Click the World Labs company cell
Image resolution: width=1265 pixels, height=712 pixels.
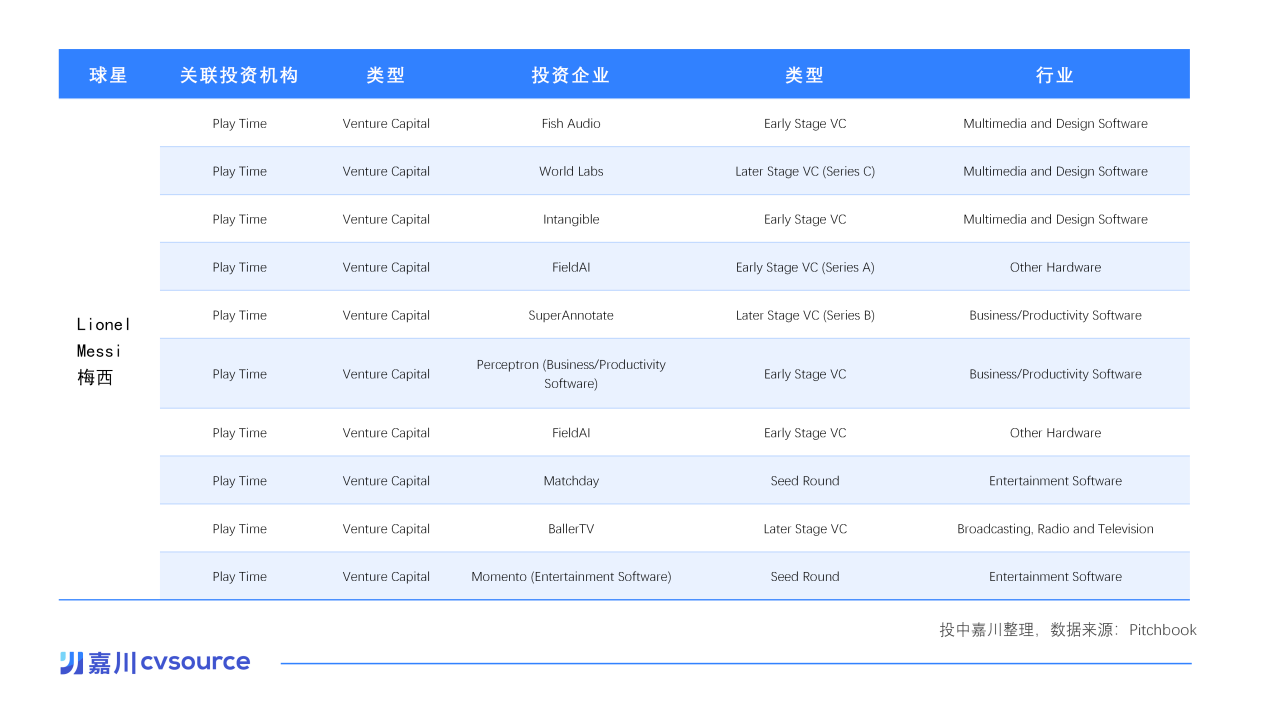click(571, 172)
